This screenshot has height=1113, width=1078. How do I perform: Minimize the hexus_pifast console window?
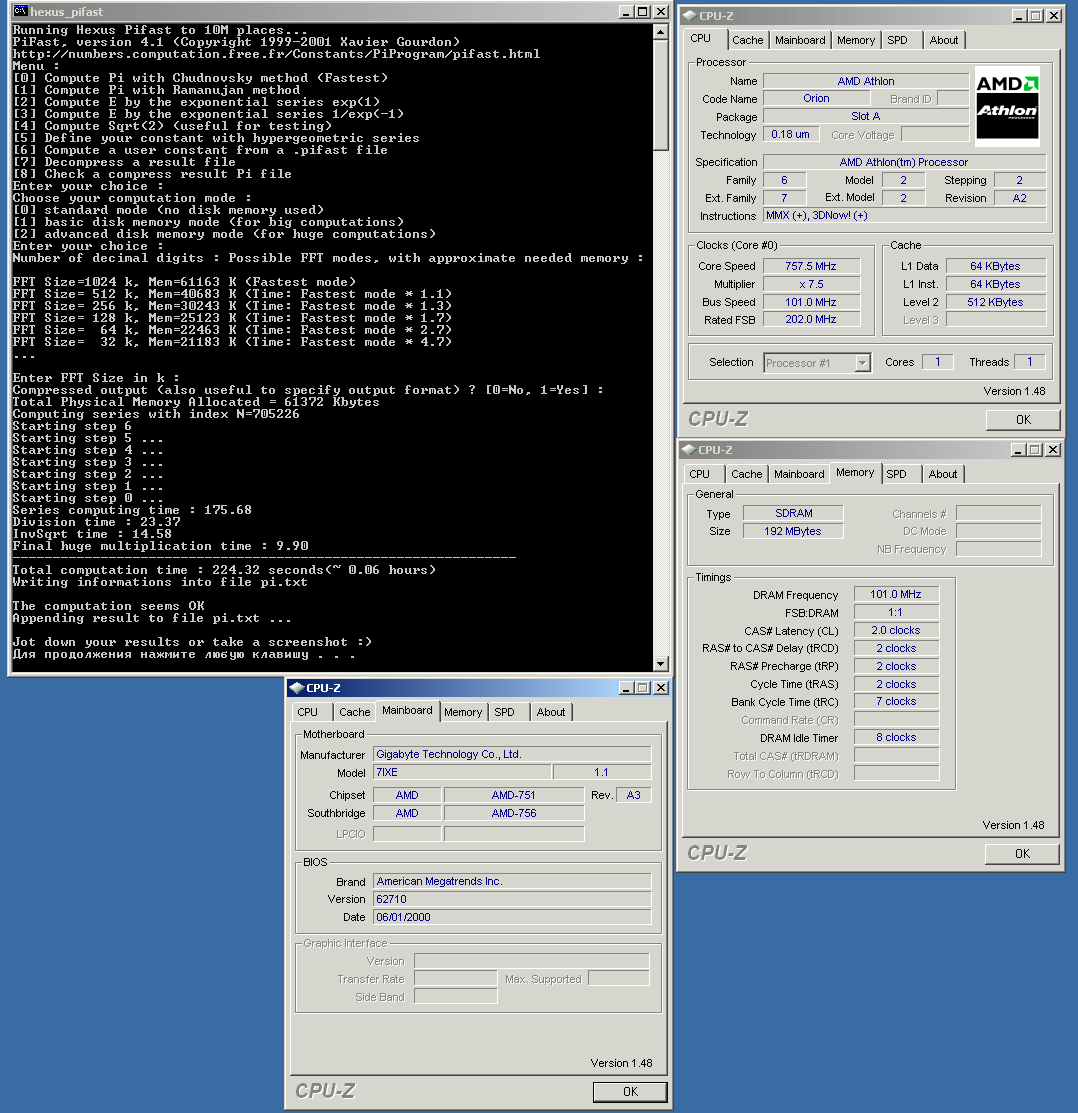[625, 11]
